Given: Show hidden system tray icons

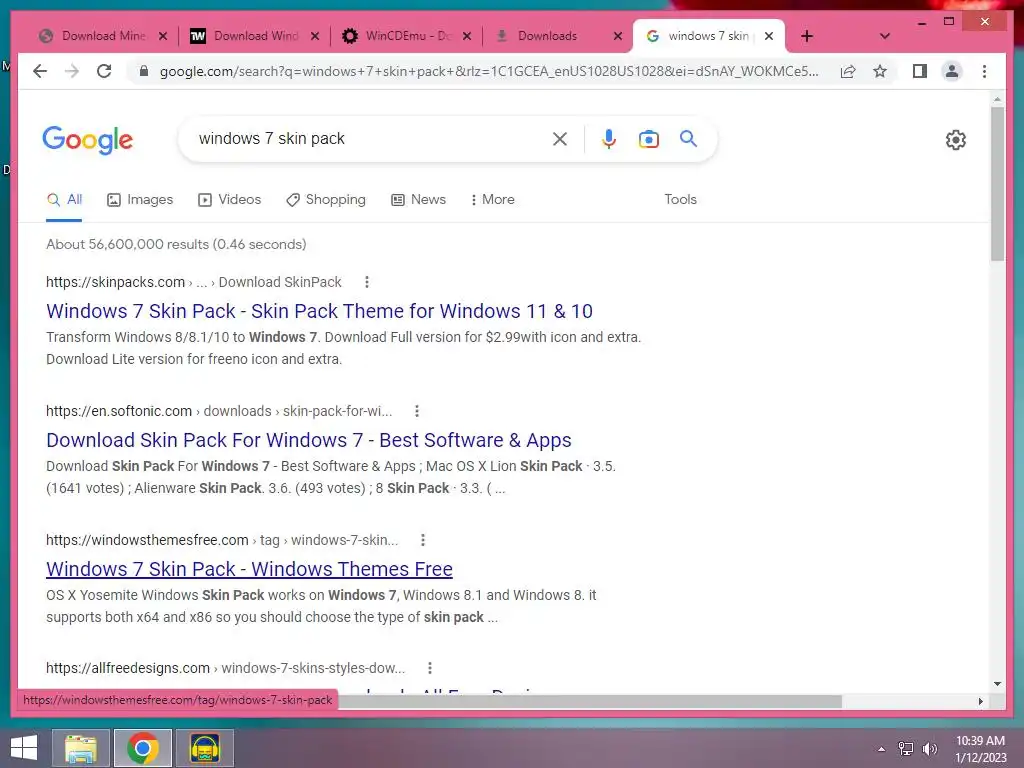Looking at the screenshot, I should tap(882, 749).
